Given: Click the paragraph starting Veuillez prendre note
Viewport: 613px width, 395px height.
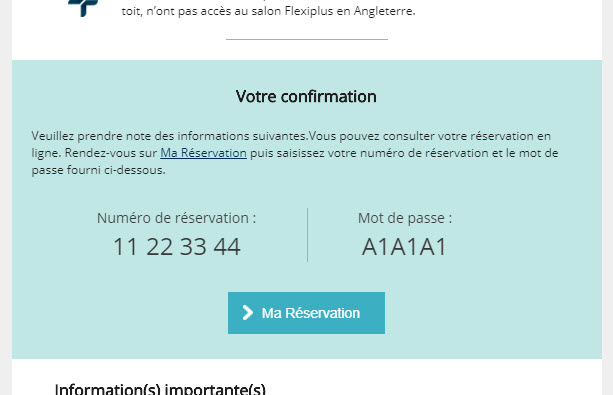Looking at the screenshot, I should point(295,153).
